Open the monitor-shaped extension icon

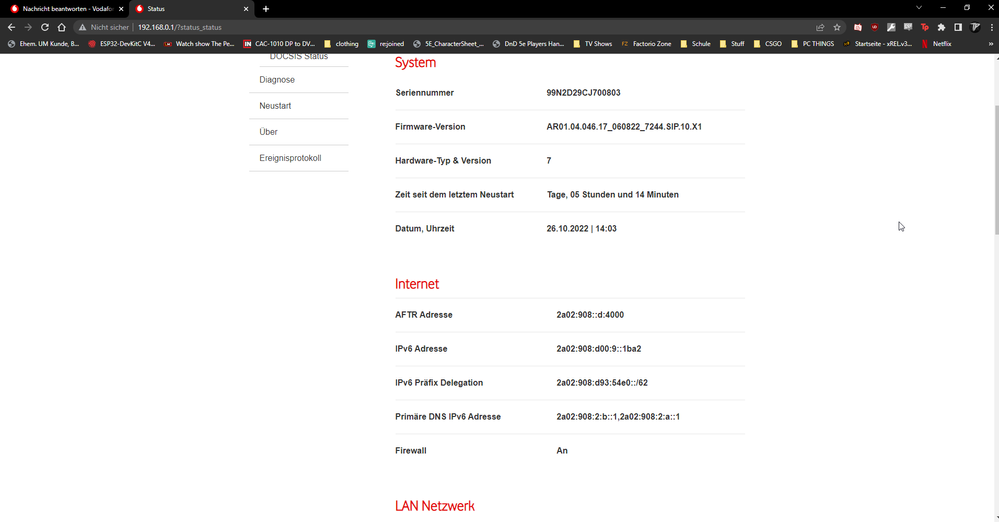(x=908, y=27)
